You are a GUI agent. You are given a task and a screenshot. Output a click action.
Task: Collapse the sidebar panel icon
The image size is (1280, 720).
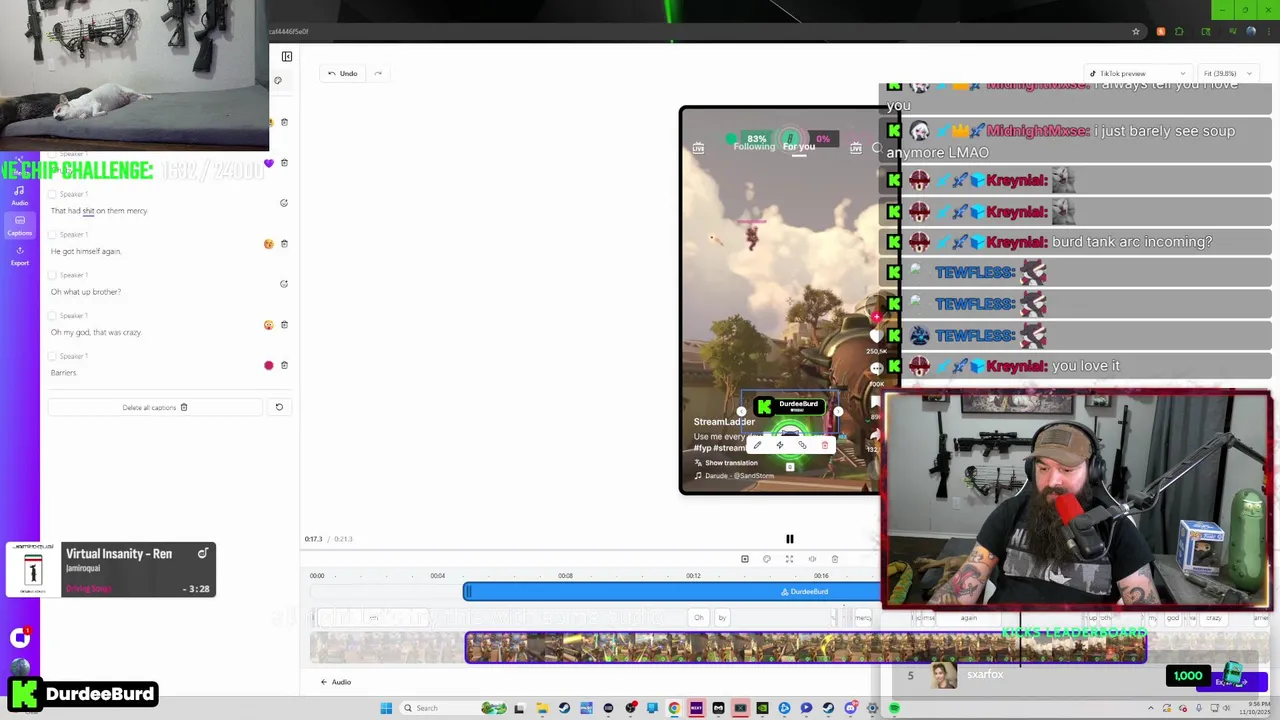tap(287, 57)
